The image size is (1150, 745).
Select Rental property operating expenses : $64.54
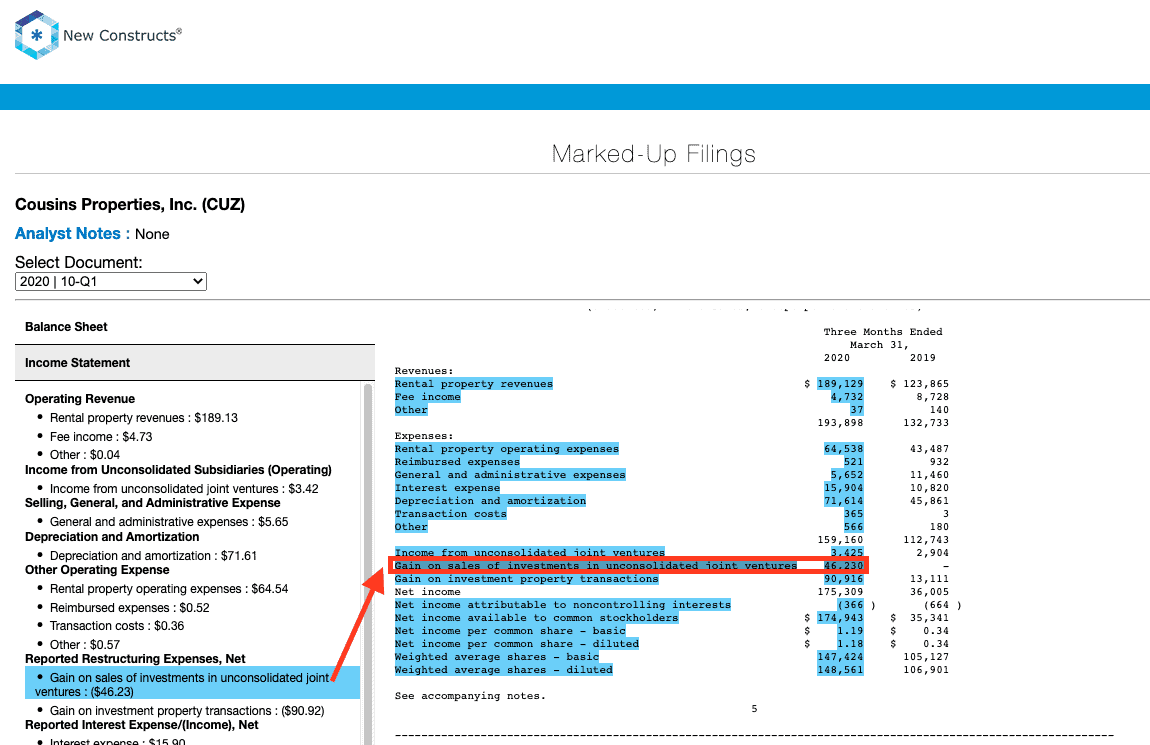[x=169, y=589]
